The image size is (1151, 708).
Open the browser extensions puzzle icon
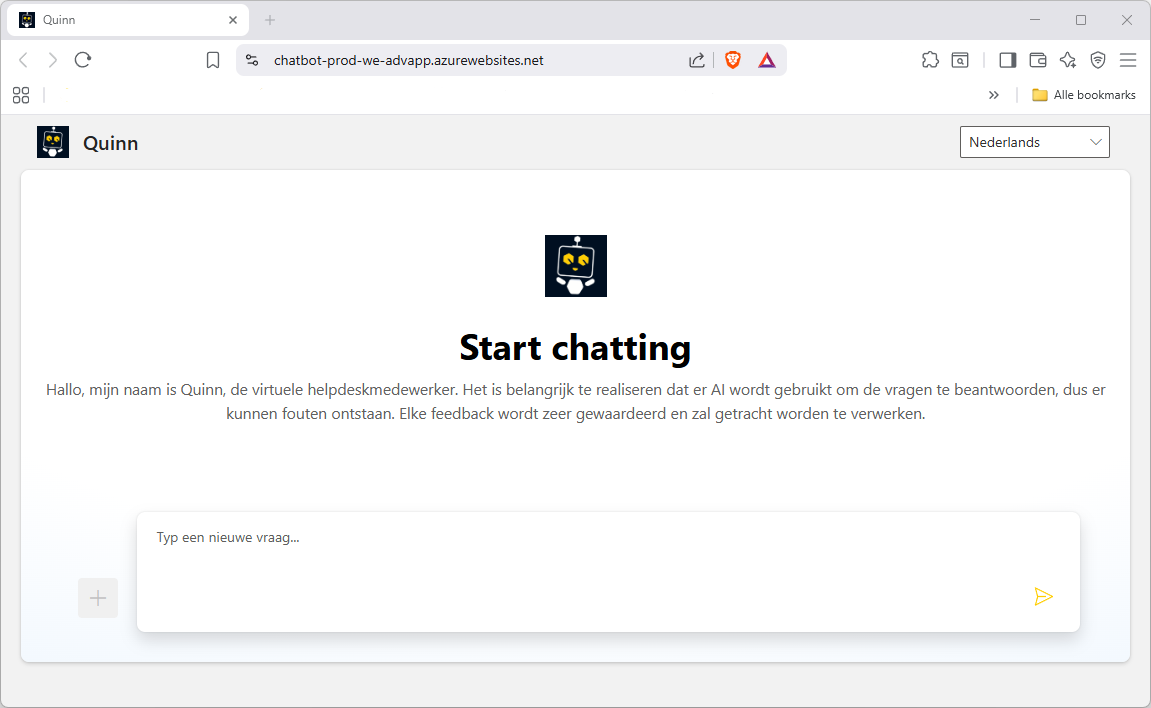(930, 60)
